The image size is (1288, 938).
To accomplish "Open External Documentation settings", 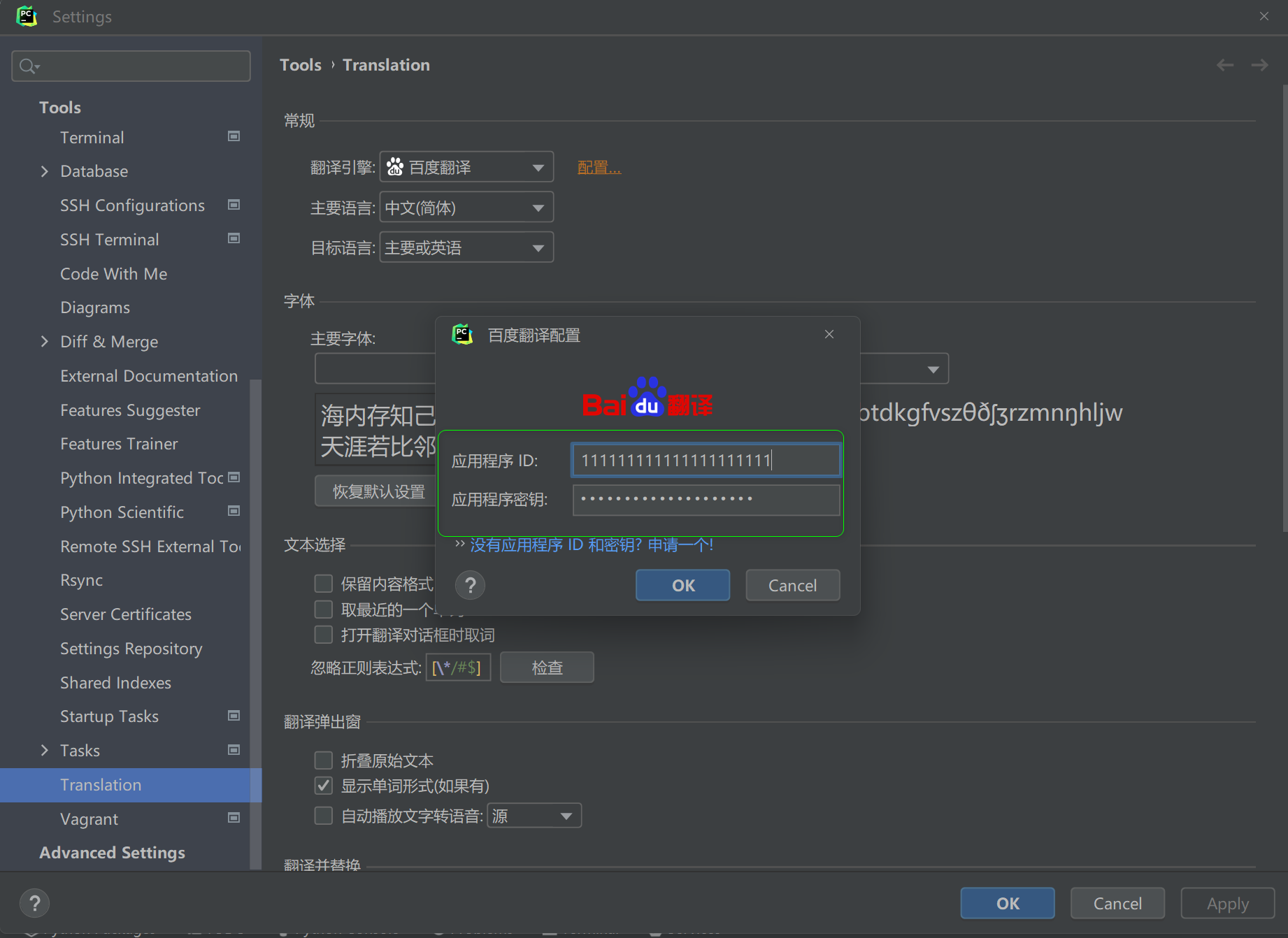I will 149,376.
